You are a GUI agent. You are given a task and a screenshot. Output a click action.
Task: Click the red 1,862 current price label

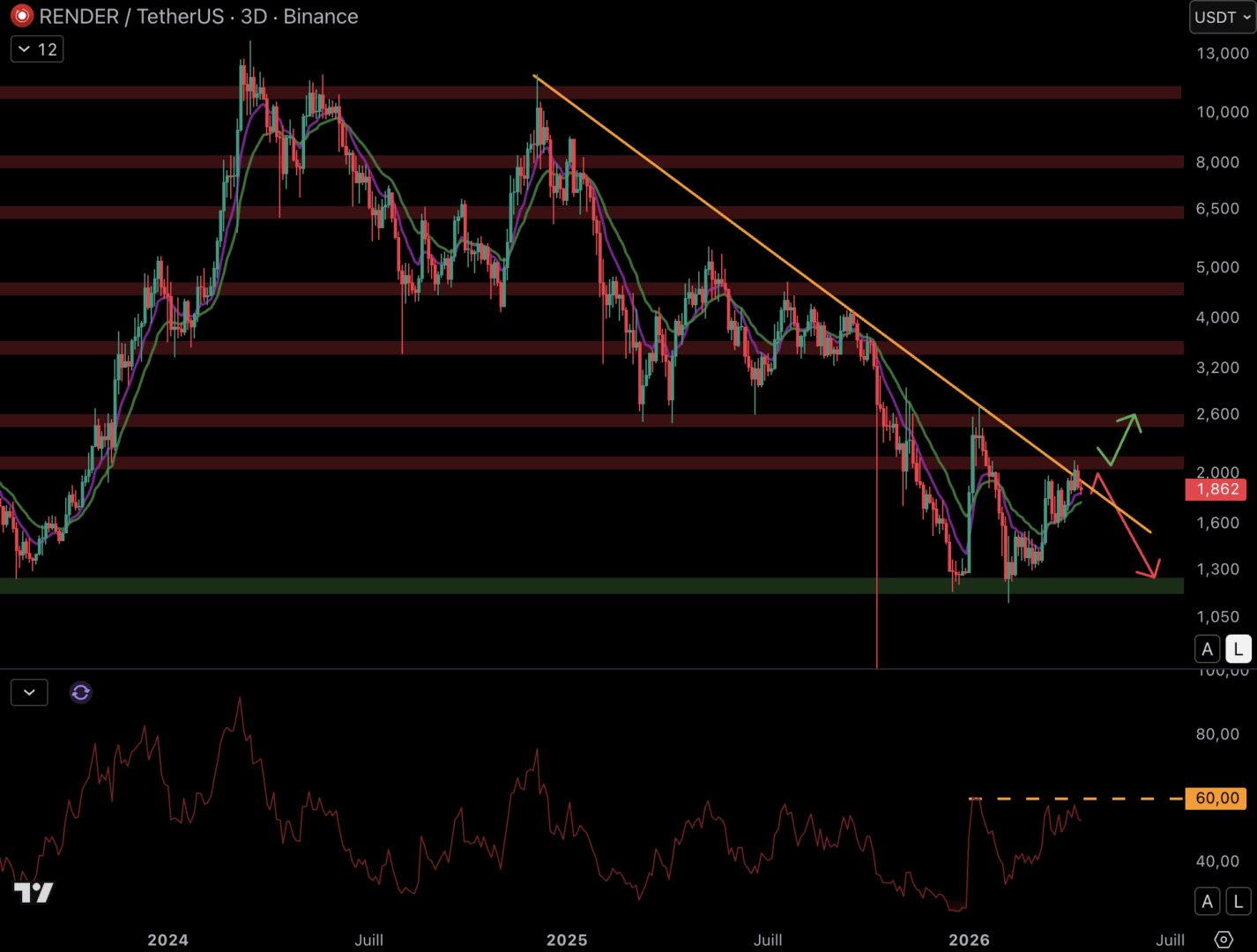coord(1216,489)
